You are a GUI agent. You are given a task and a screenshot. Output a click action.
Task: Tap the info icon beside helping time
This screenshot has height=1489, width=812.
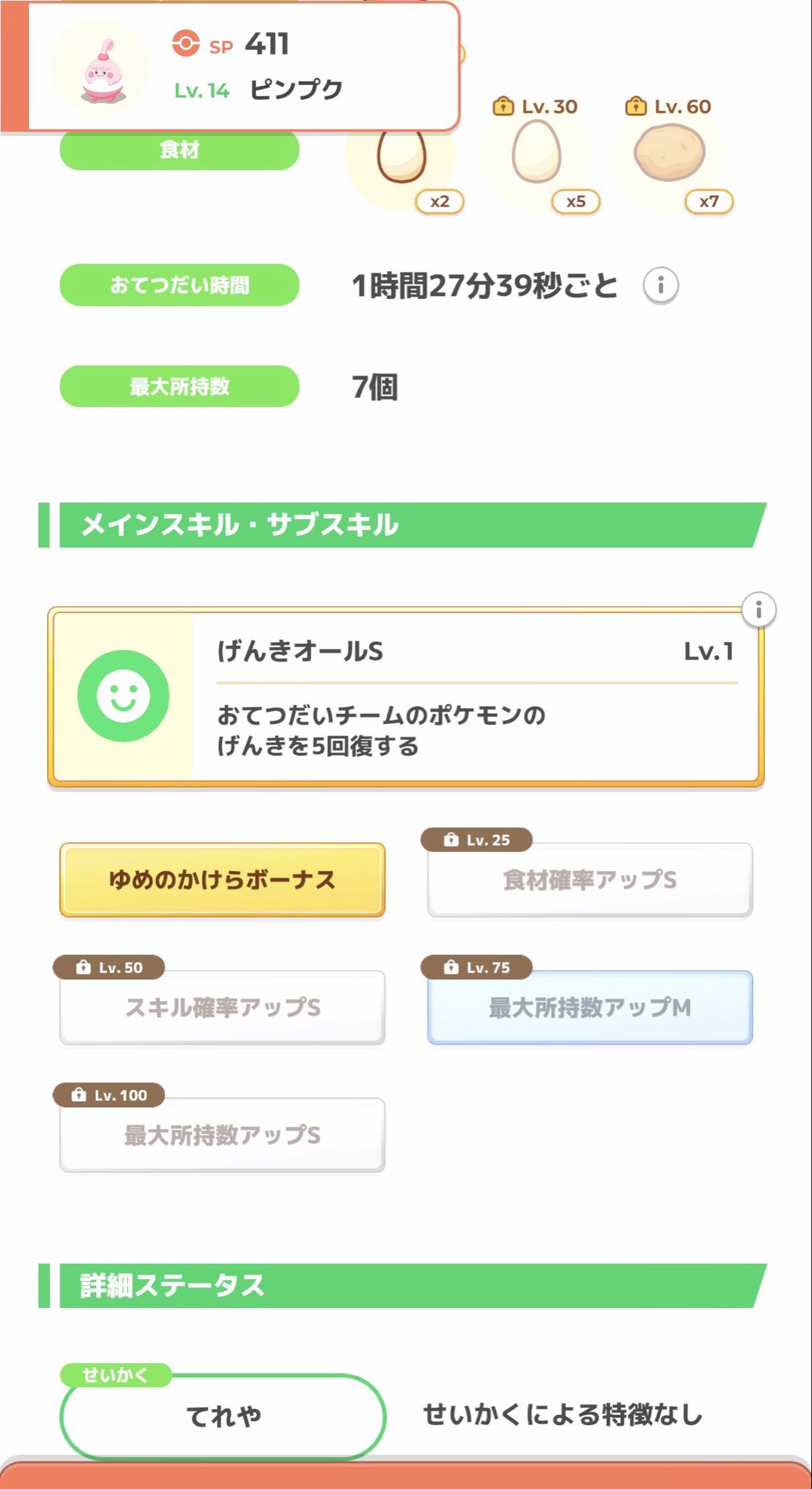point(660,285)
